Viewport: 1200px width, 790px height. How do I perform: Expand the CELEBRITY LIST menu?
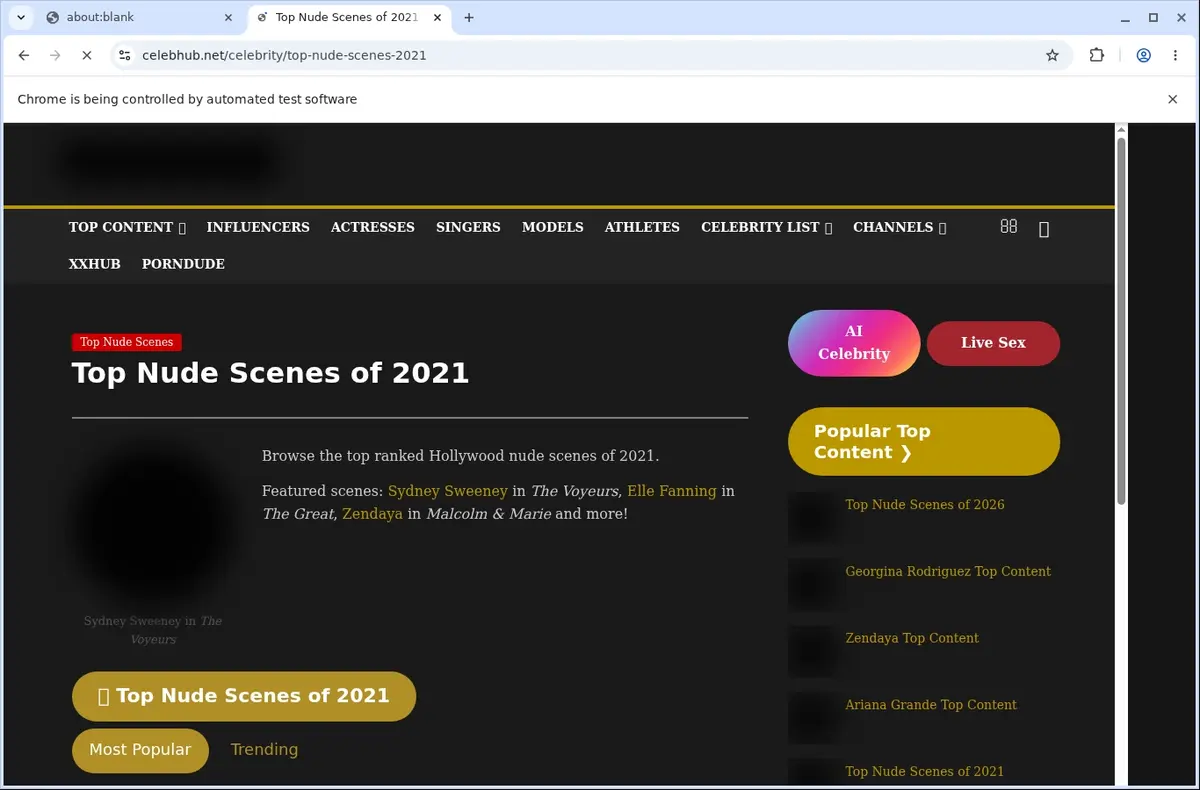tap(766, 227)
